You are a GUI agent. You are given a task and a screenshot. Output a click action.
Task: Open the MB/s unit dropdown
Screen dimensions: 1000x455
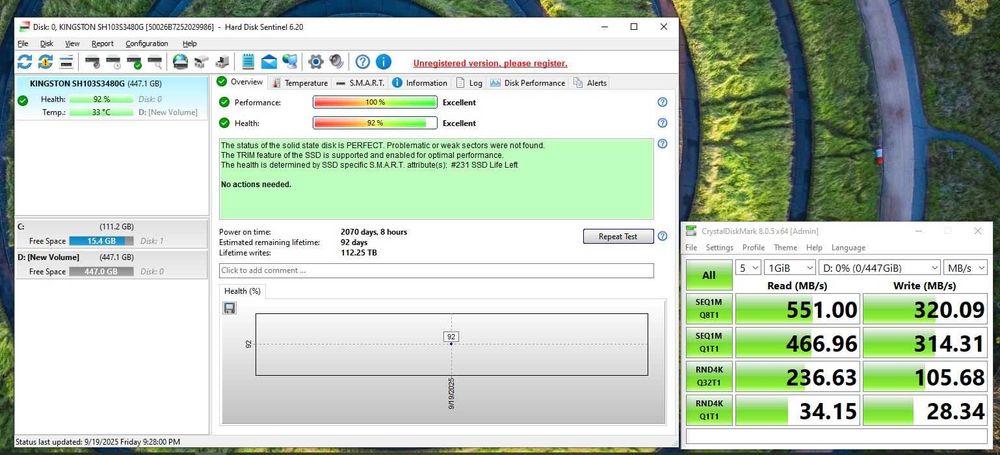pyautogui.click(x=966, y=267)
